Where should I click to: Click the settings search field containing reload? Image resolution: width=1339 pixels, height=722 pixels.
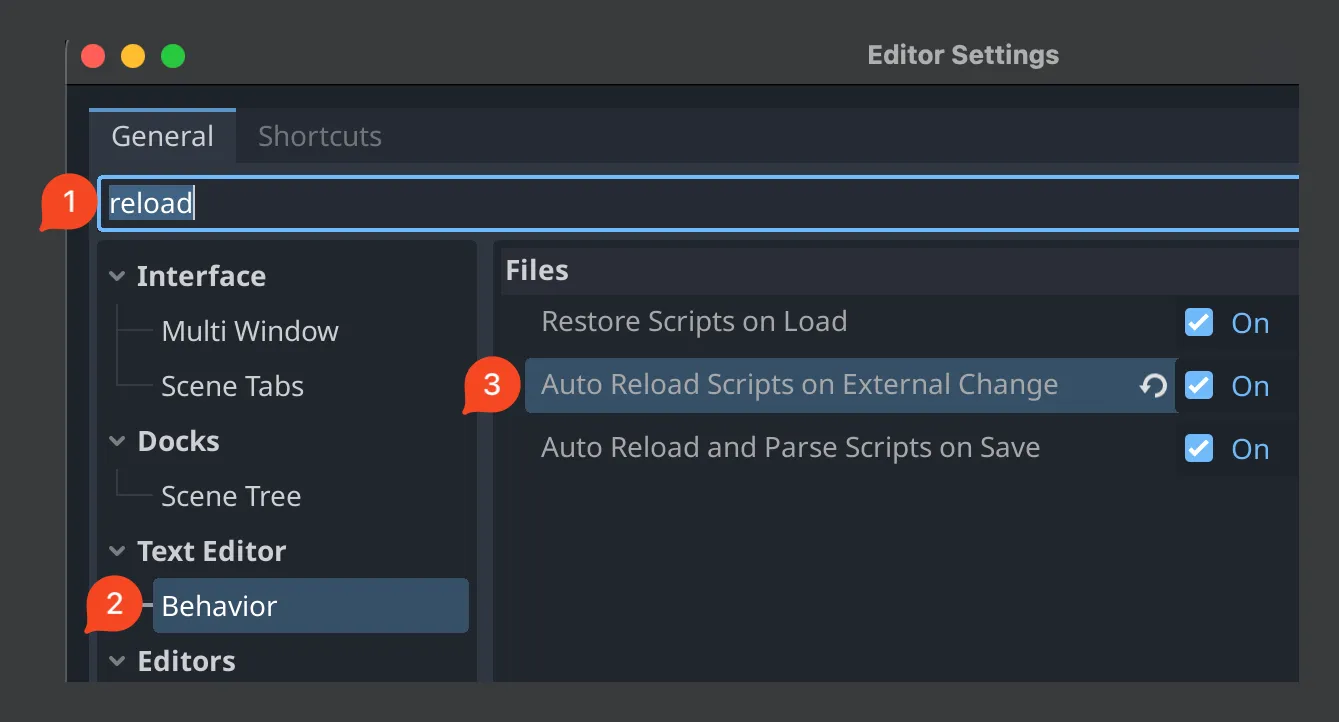698,204
